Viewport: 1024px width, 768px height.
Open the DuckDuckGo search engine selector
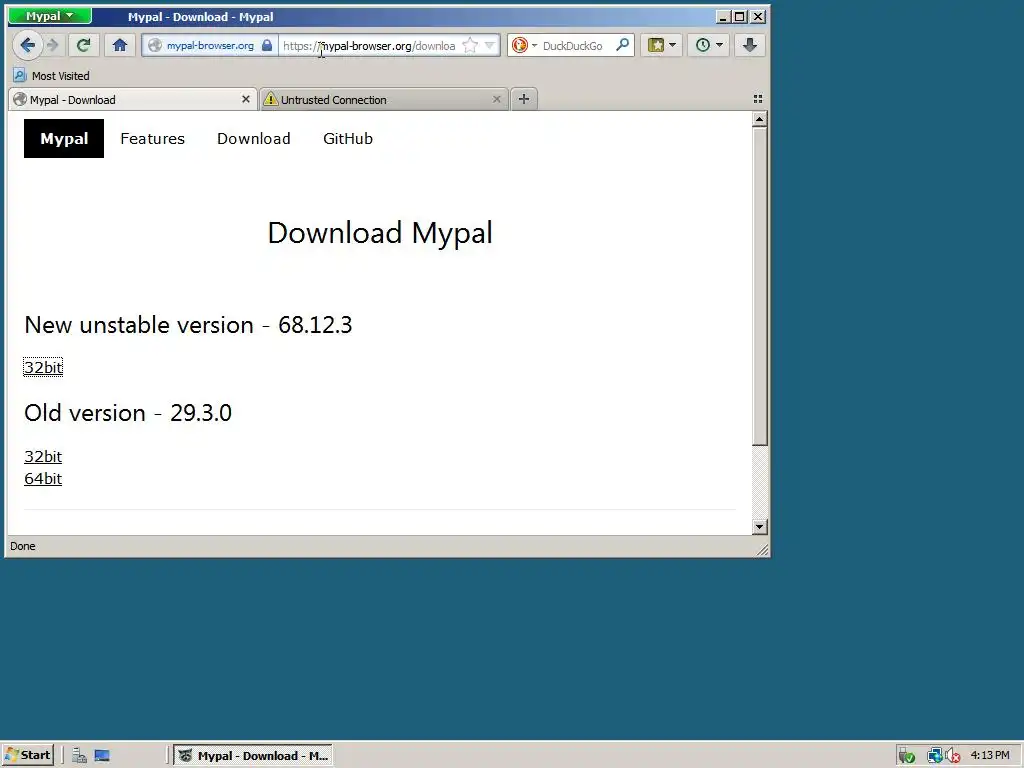pyautogui.click(x=524, y=46)
